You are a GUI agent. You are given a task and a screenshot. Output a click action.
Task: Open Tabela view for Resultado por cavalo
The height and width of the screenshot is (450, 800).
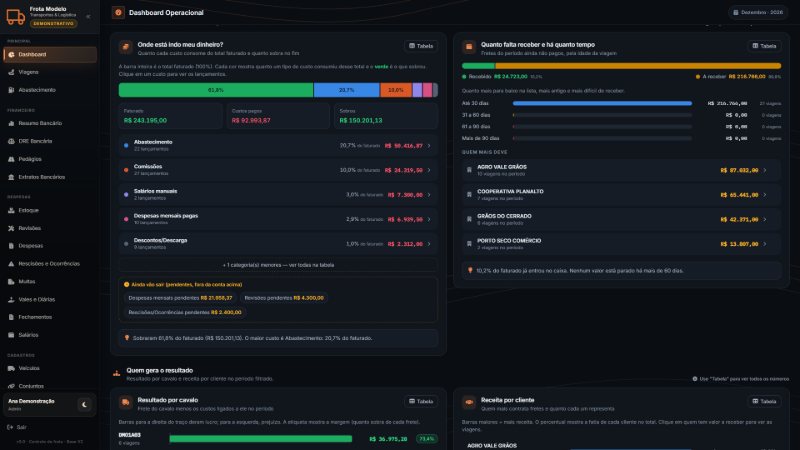pos(421,402)
